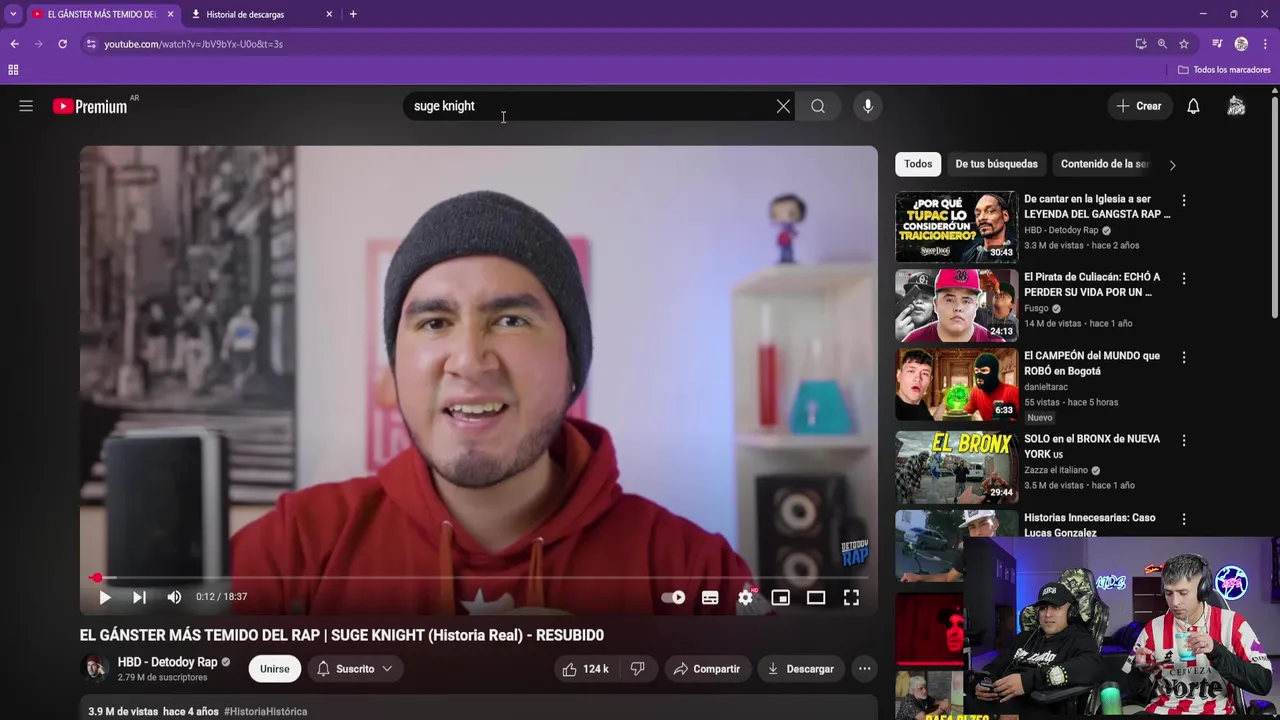The height and width of the screenshot is (720, 1280).
Task: Mute the video volume
Action: coord(174,597)
